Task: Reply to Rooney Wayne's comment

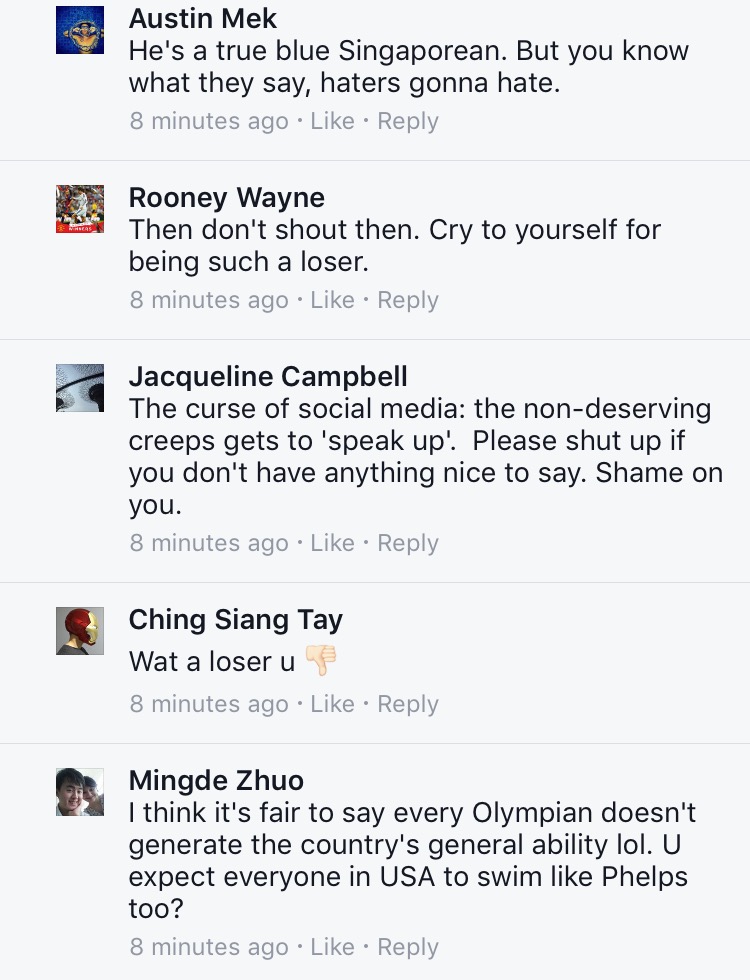Action: (x=408, y=300)
